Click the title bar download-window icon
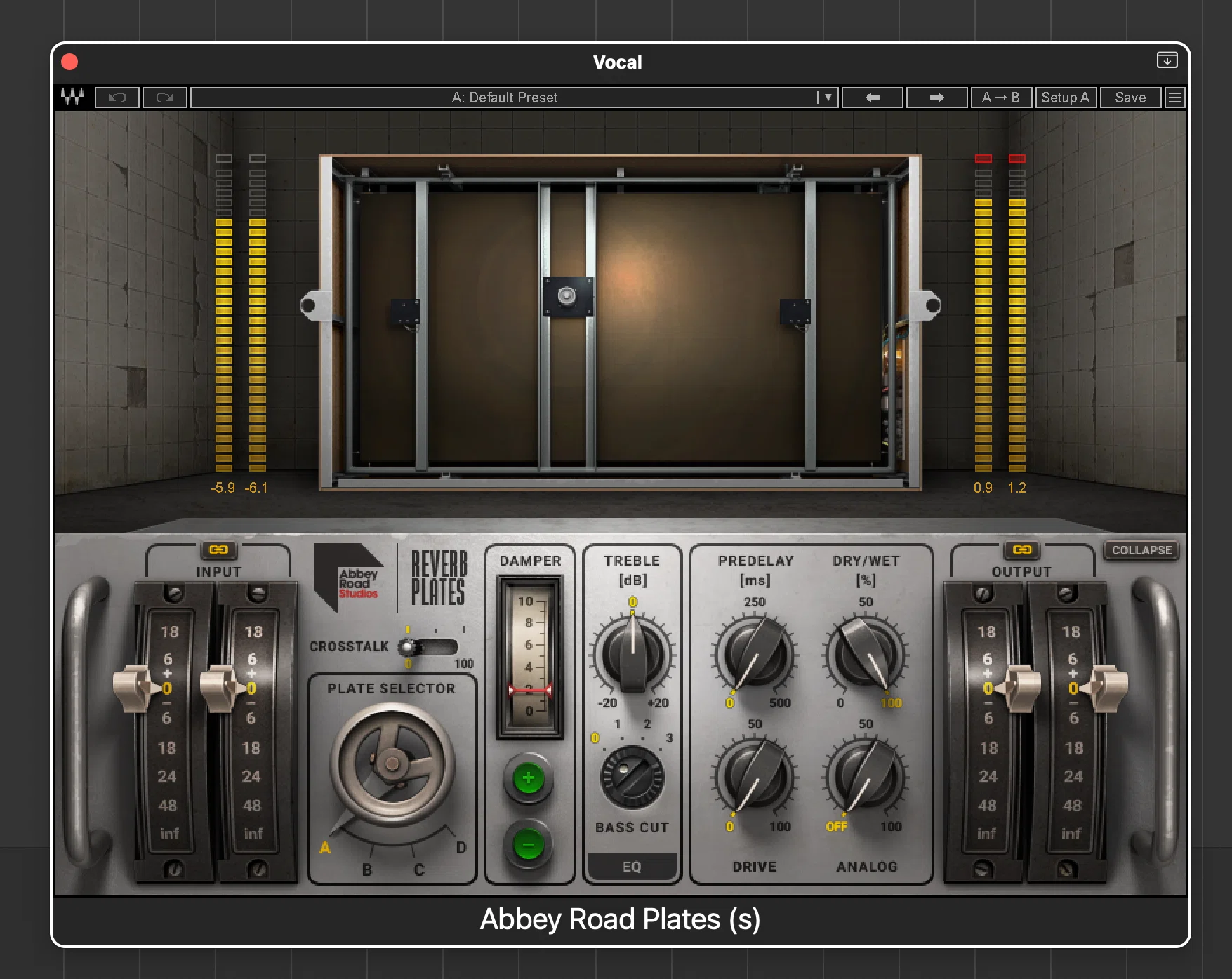This screenshot has width=1232, height=979. pyautogui.click(x=1167, y=60)
